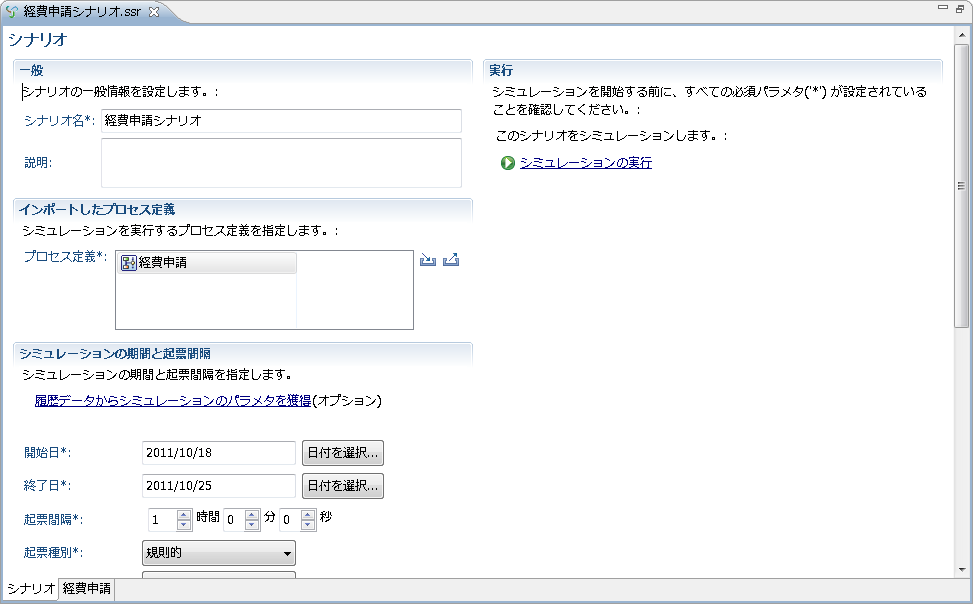The width and height of the screenshot is (973, 604).
Task: Click the import process definition icon
Action: point(428,259)
